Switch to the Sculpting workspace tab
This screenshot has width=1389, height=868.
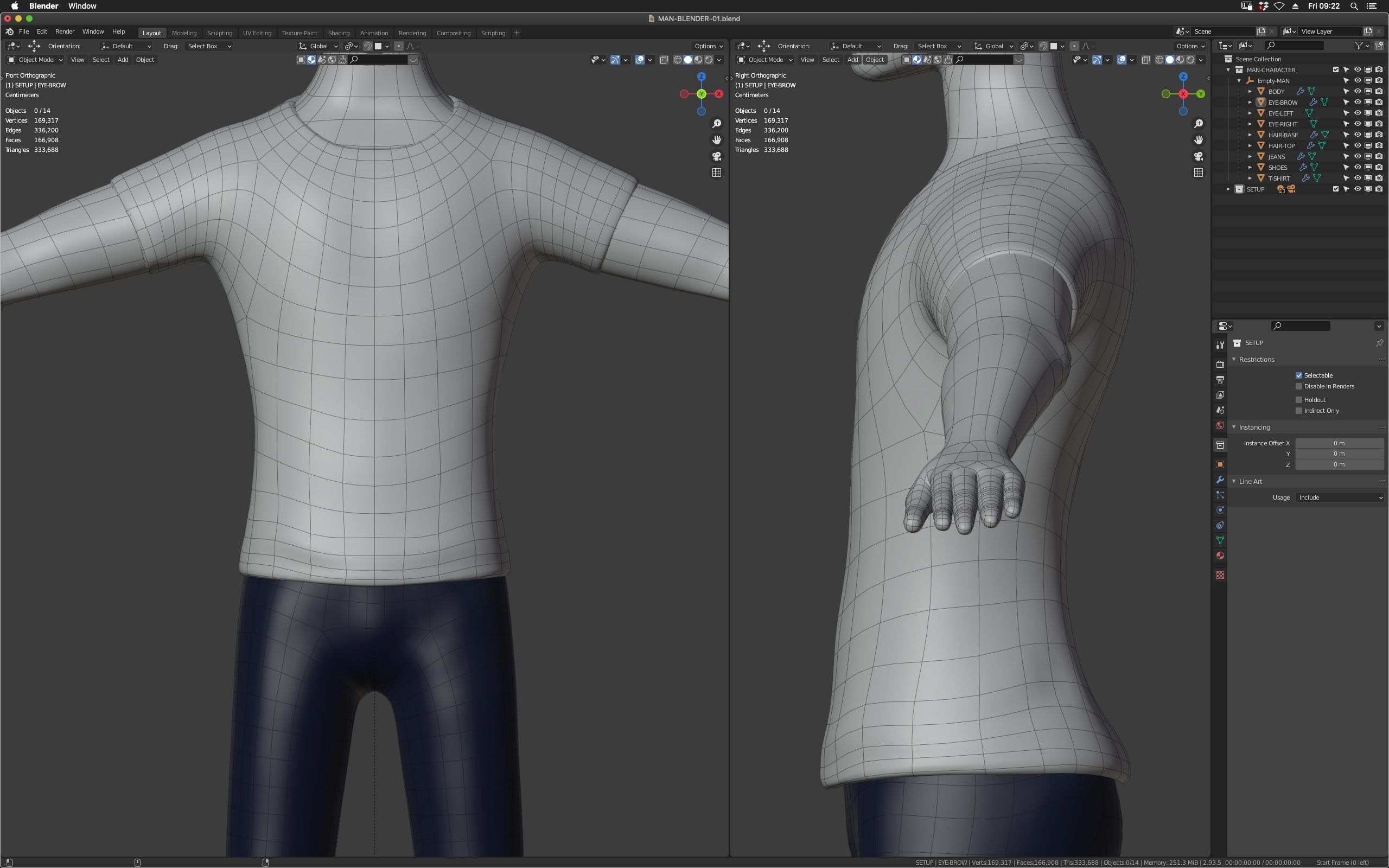coord(219,33)
